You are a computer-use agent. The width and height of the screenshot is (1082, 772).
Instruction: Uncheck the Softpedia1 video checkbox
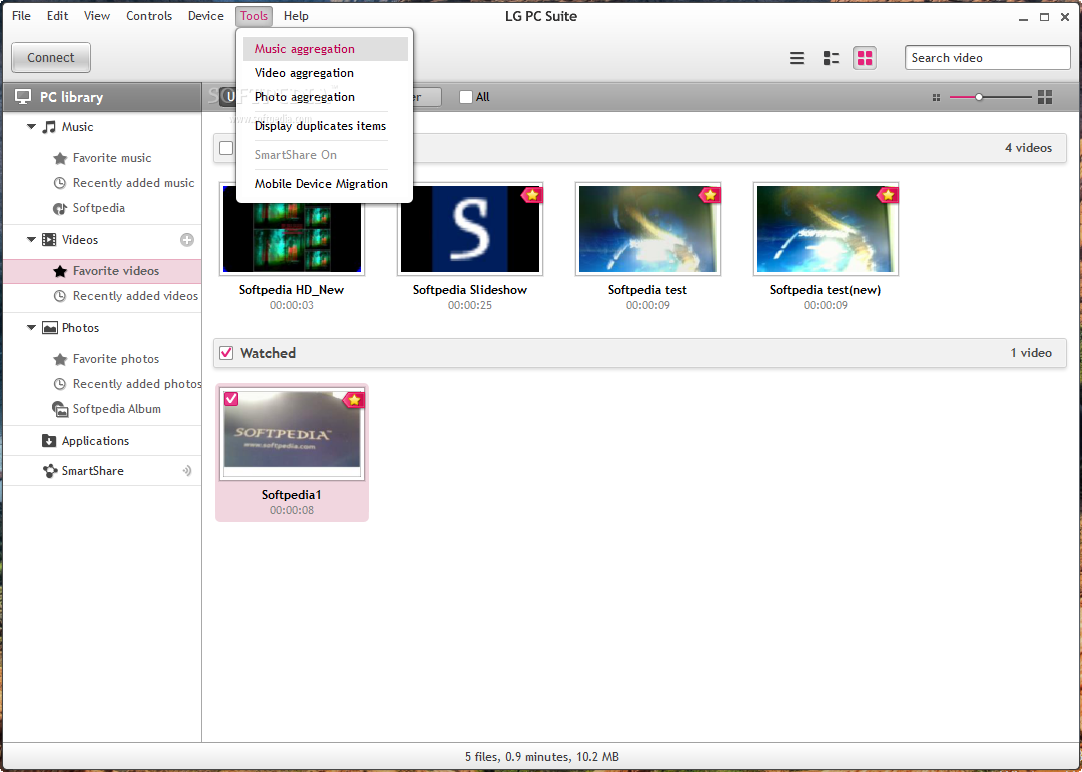tap(231, 399)
